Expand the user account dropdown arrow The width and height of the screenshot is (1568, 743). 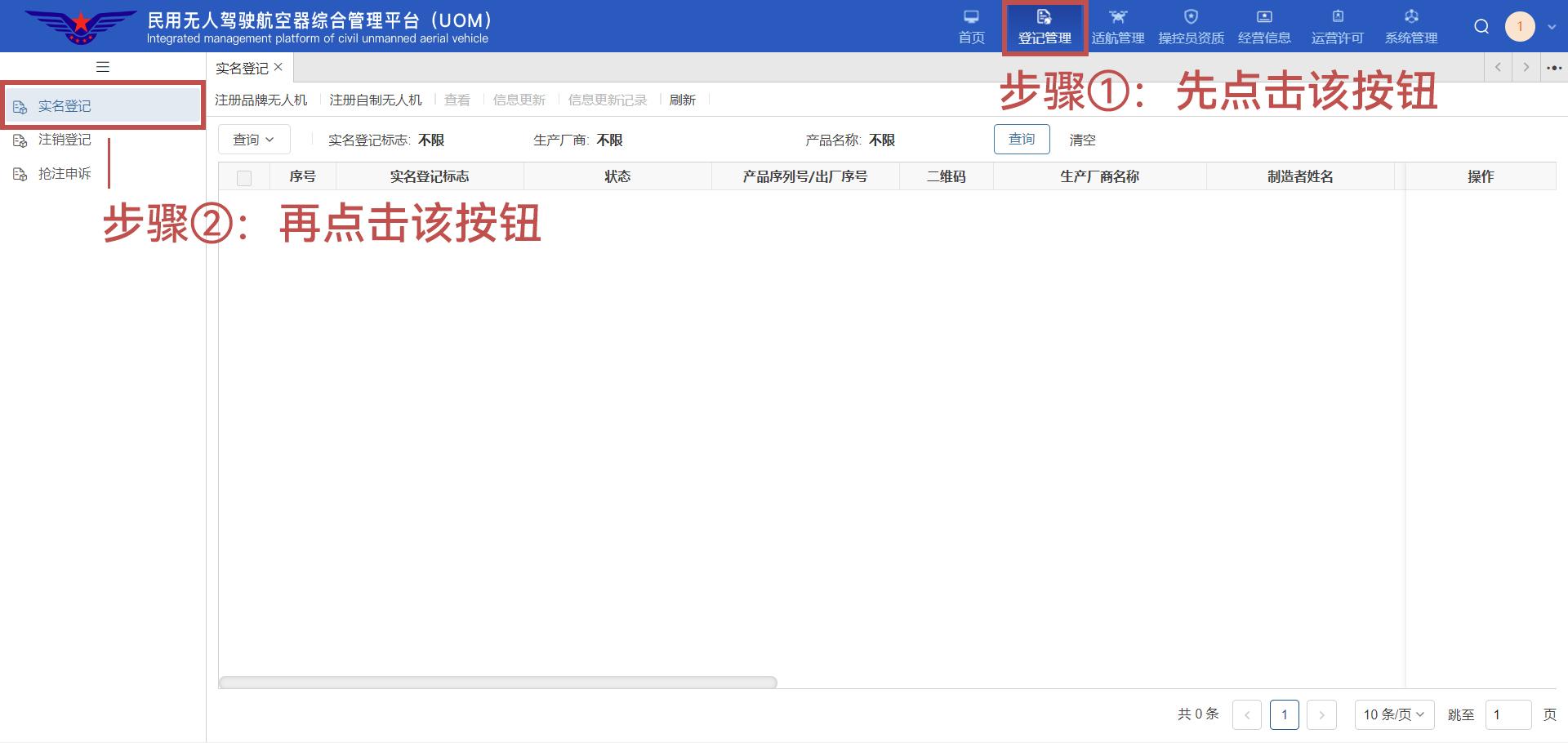click(x=1552, y=27)
